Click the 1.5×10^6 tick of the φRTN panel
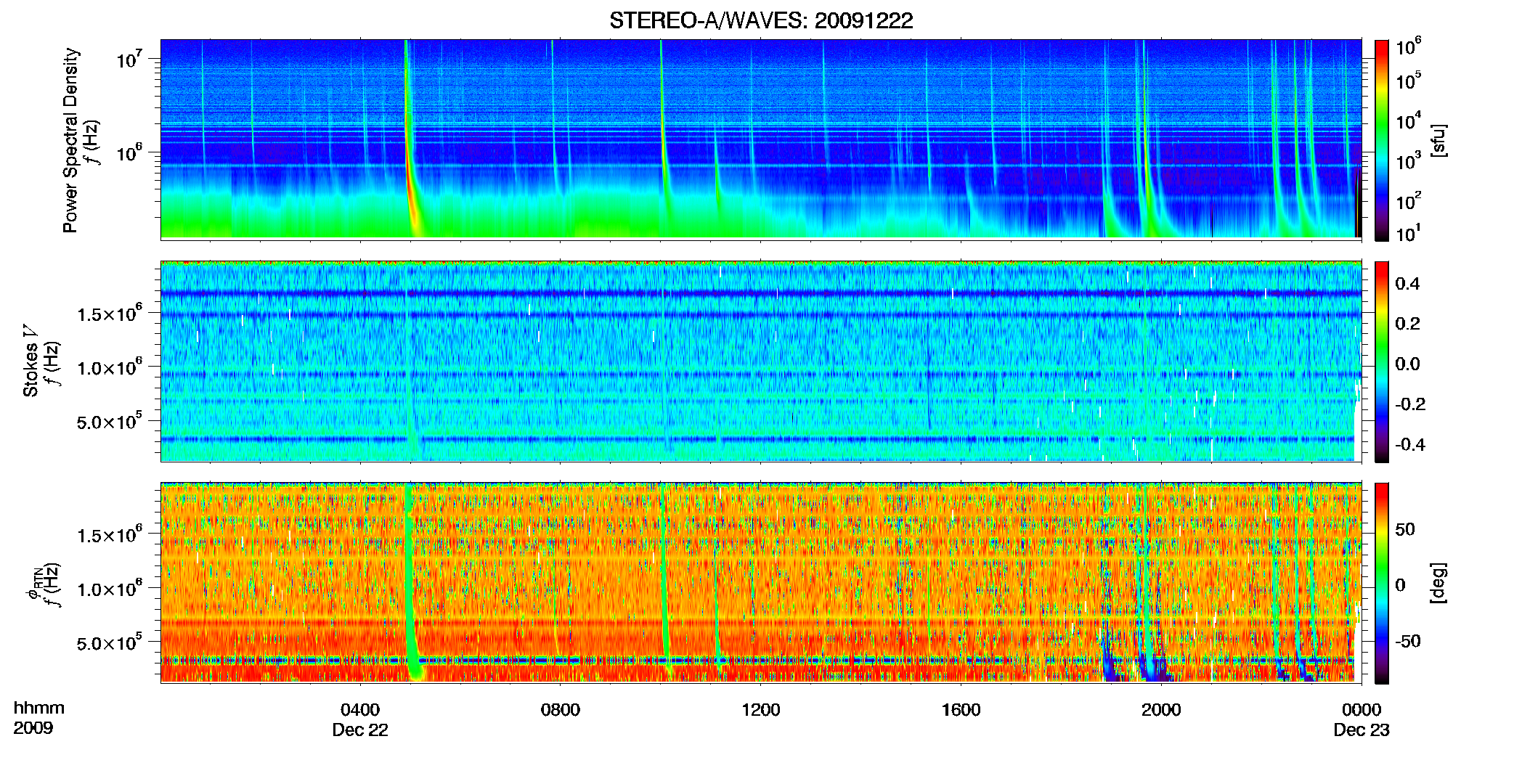 pyautogui.click(x=110, y=534)
